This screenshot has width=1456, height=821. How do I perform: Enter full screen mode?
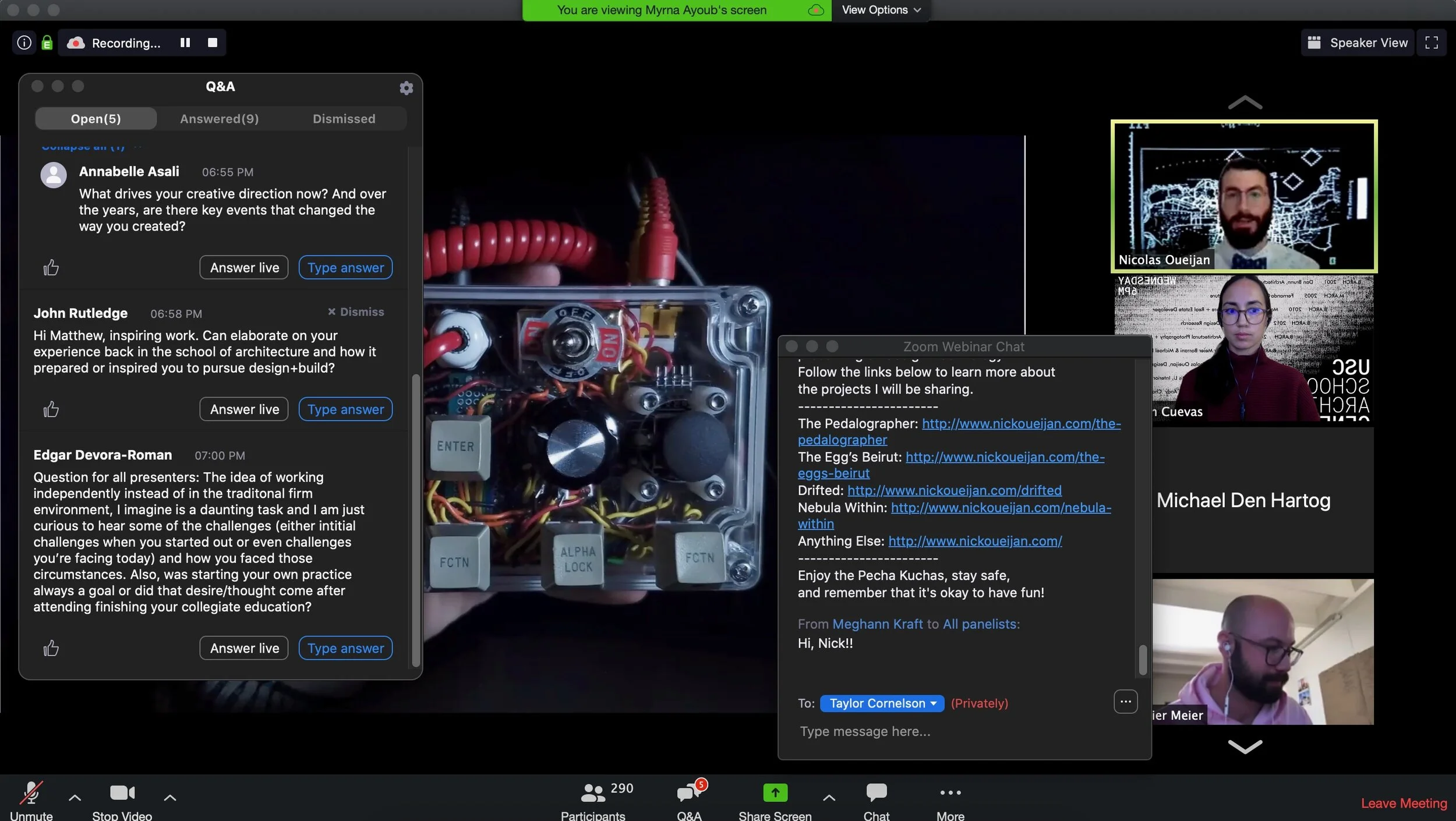[x=1431, y=43]
